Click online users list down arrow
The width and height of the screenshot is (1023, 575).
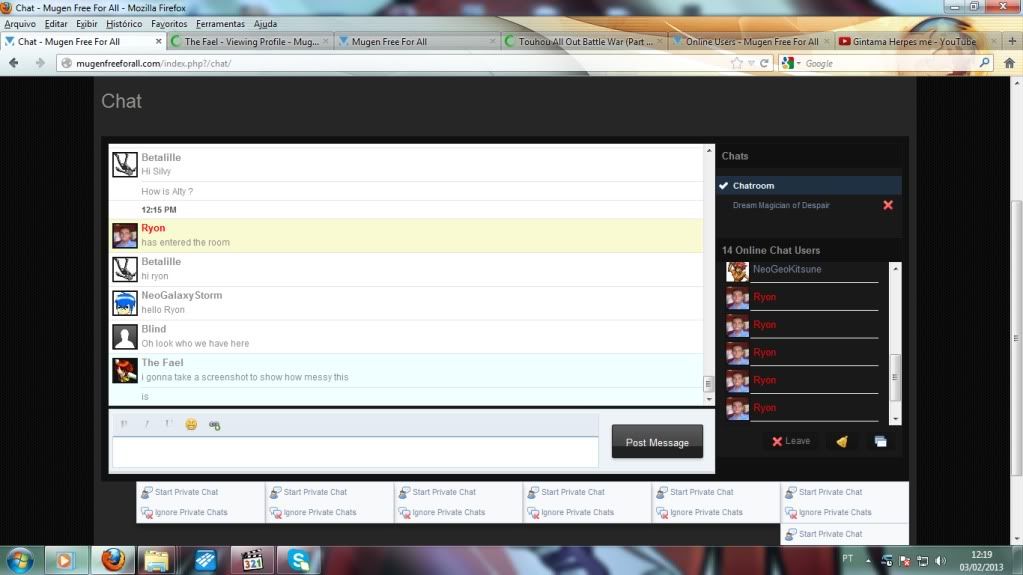pyautogui.click(x=896, y=419)
